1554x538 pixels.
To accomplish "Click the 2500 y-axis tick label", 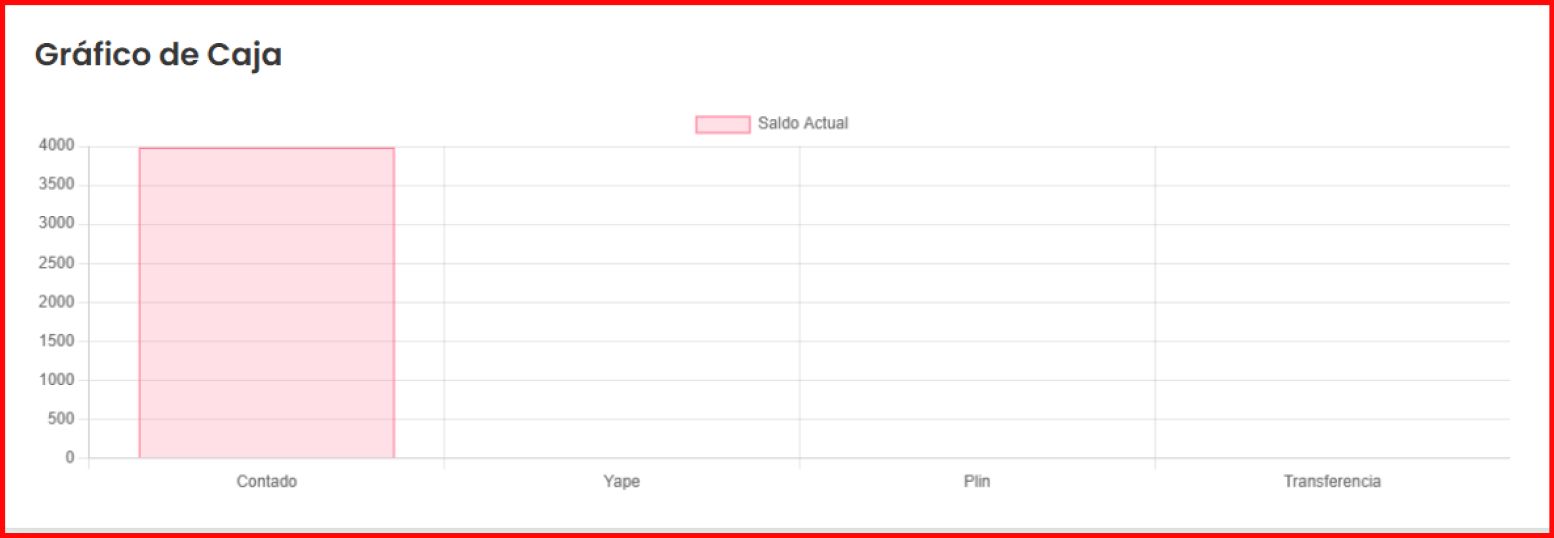I will point(56,263).
